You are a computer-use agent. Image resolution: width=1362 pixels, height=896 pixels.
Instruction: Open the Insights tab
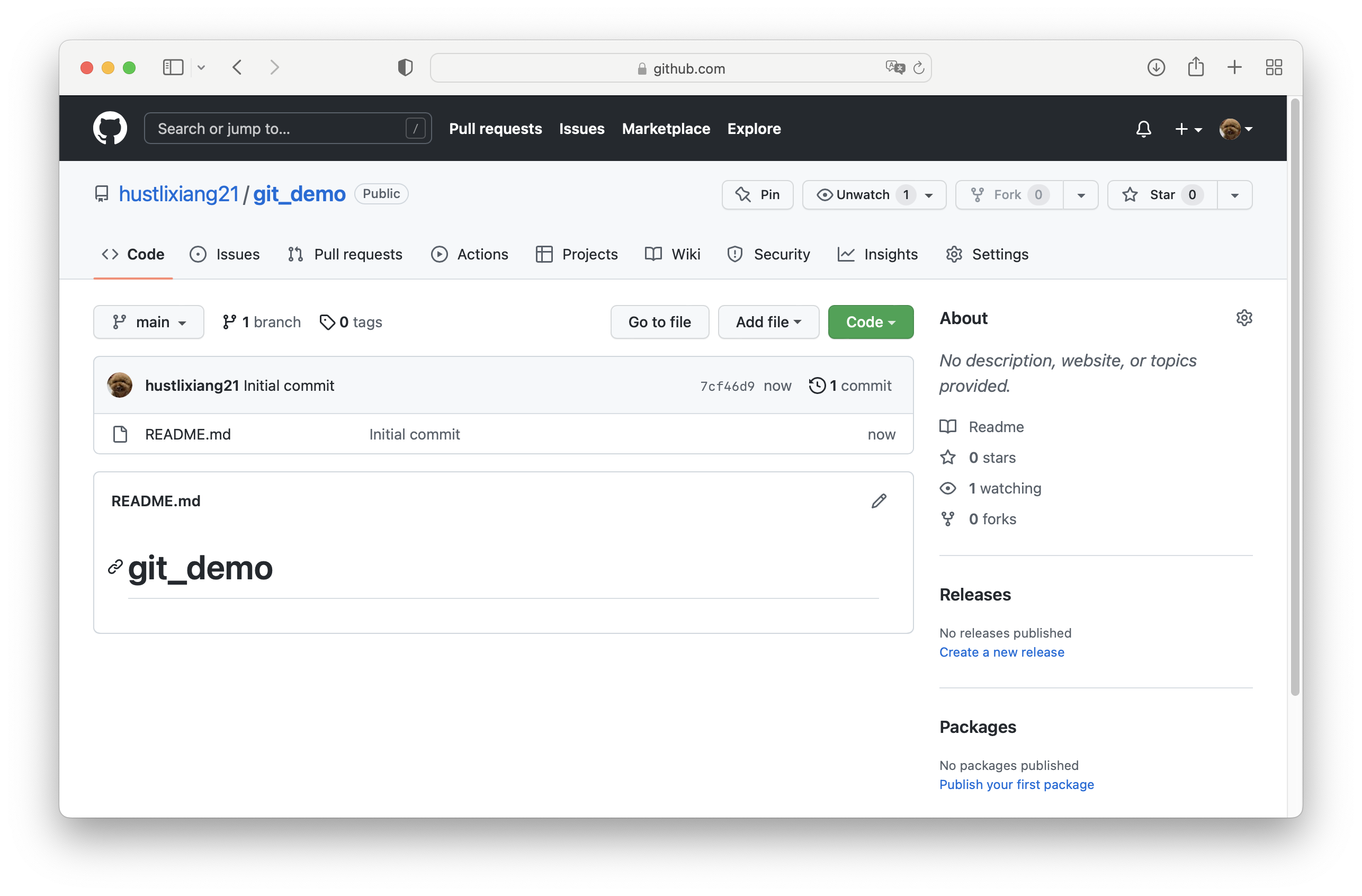(x=877, y=254)
